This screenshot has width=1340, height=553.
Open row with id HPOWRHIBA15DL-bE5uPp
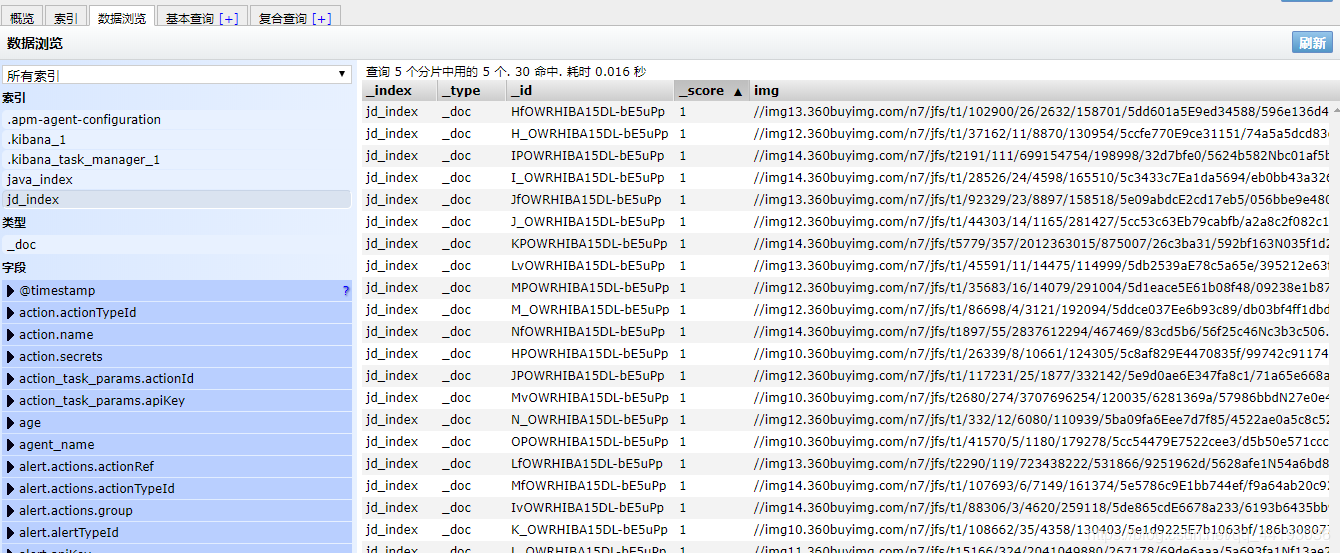[850, 353]
